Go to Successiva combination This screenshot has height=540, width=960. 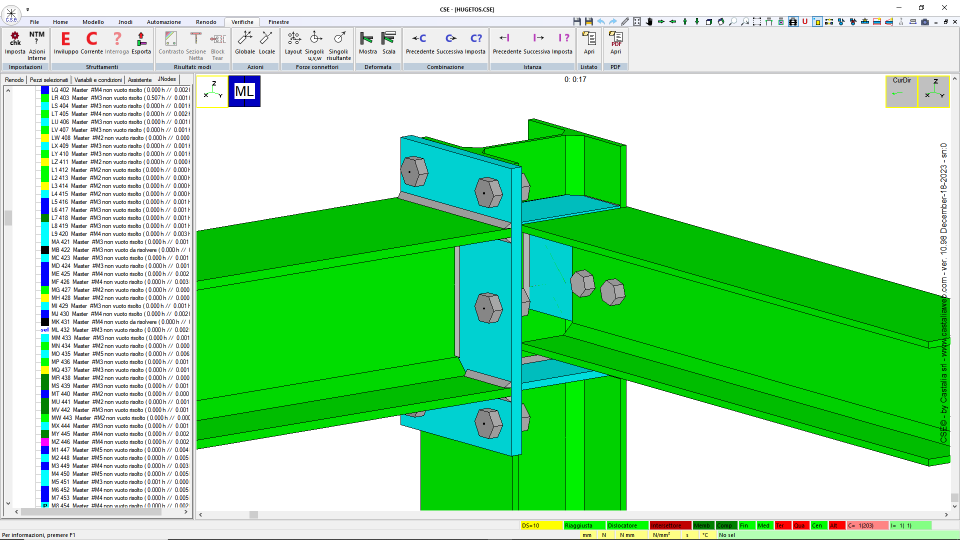click(x=450, y=43)
